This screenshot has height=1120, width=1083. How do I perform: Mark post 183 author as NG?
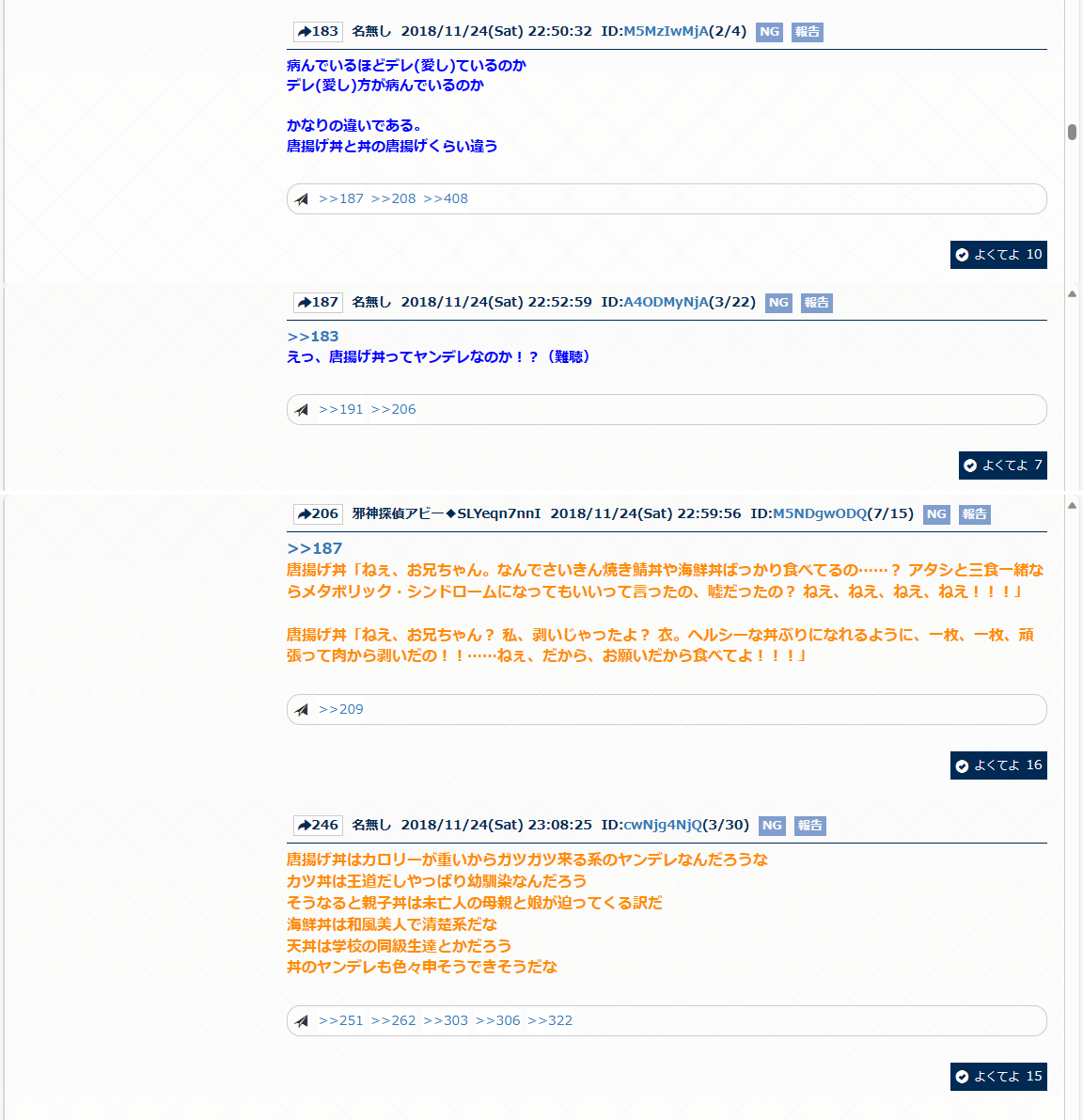(x=769, y=32)
